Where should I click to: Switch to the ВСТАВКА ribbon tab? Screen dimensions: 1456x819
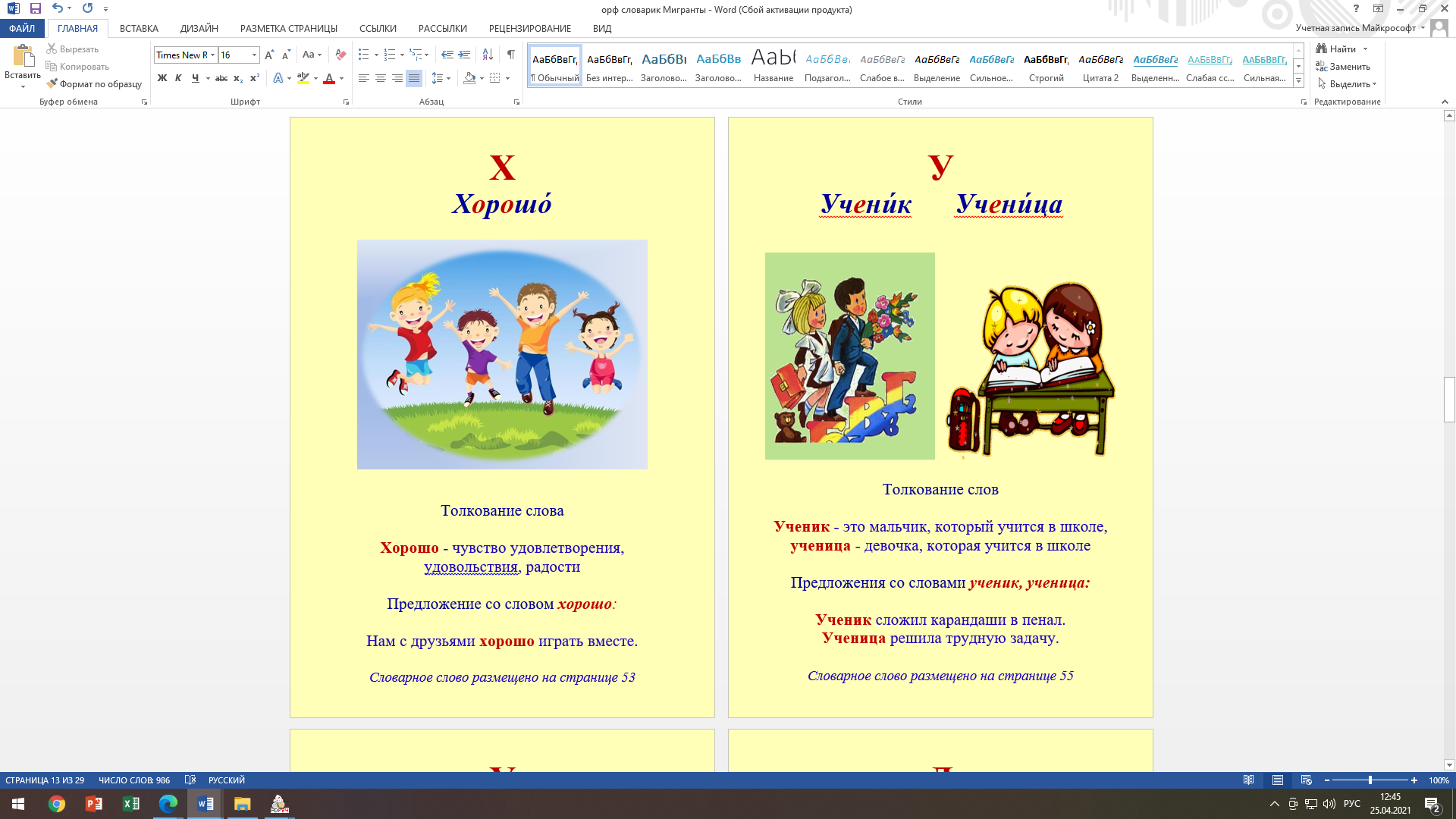(x=139, y=28)
